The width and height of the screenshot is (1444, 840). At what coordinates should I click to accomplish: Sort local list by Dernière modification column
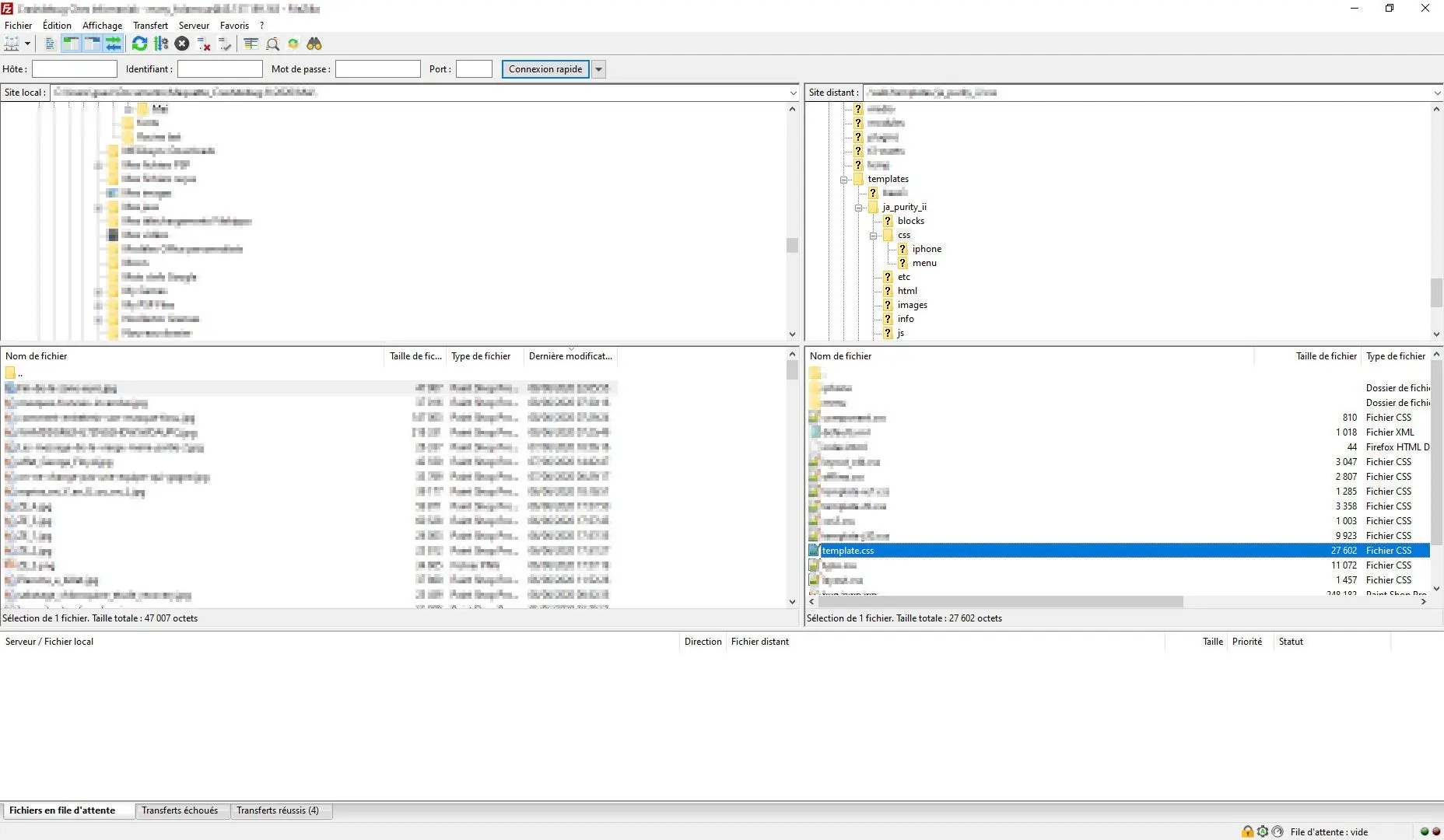point(570,356)
